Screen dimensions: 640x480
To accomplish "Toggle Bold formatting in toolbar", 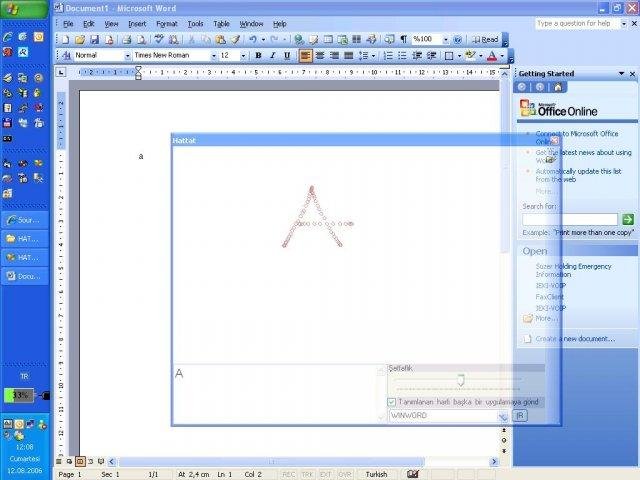I will [258, 56].
